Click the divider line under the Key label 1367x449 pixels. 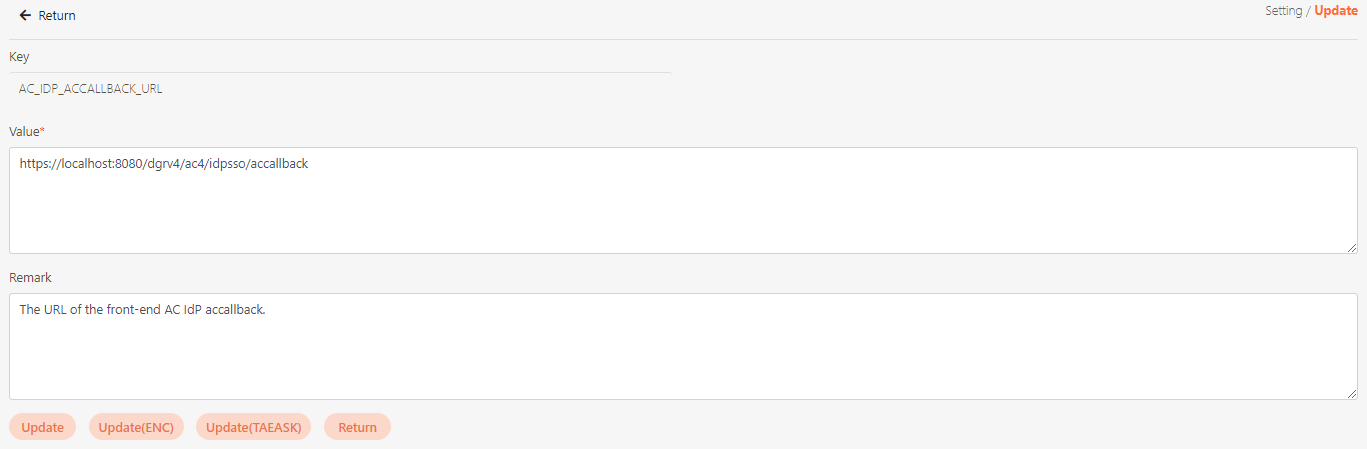340,72
